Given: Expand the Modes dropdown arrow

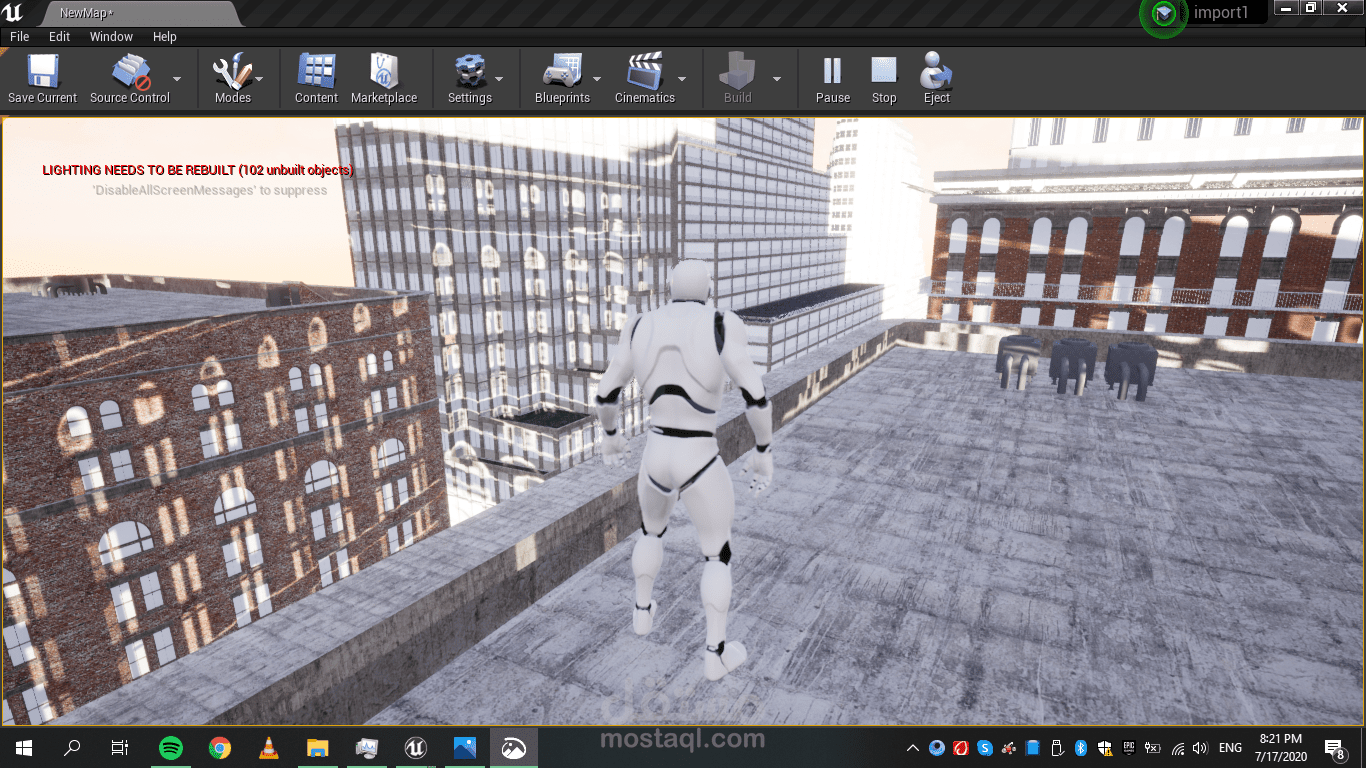Looking at the screenshot, I should pyautogui.click(x=259, y=78).
